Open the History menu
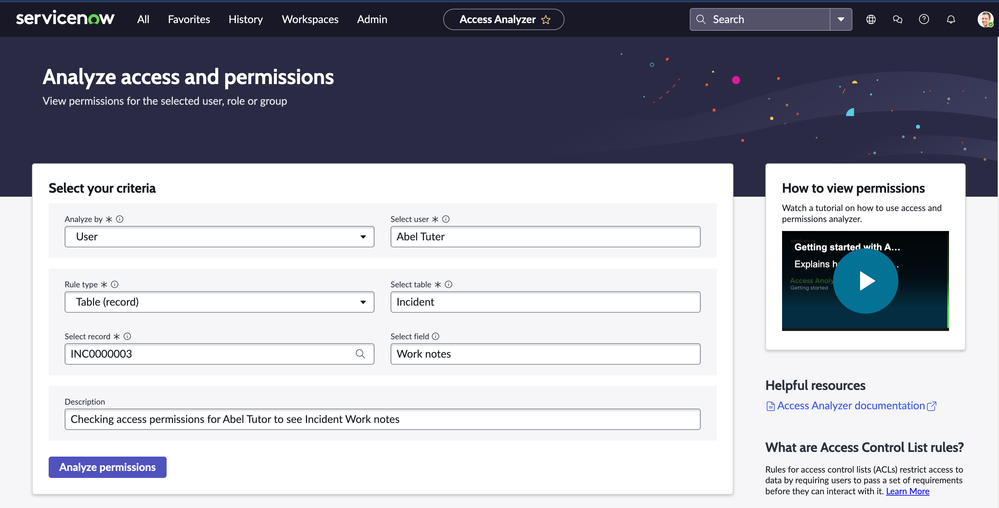 coord(245,19)
